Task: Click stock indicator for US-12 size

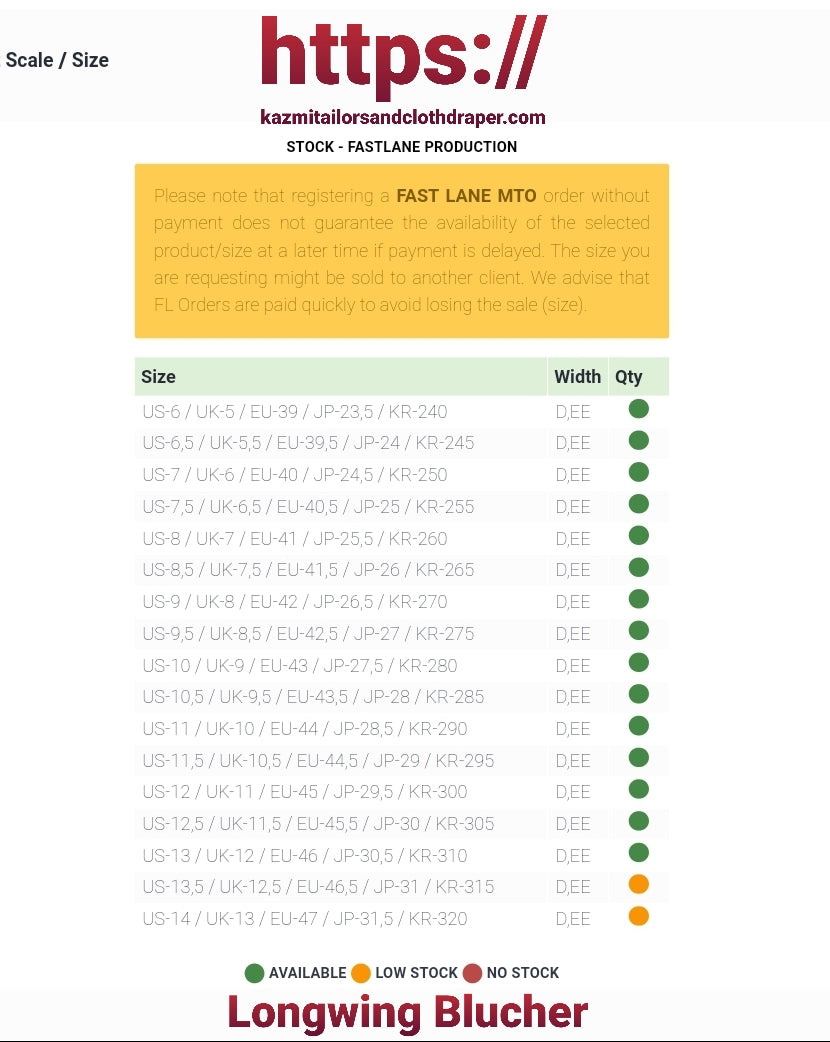Action: (x=638, y=790)
